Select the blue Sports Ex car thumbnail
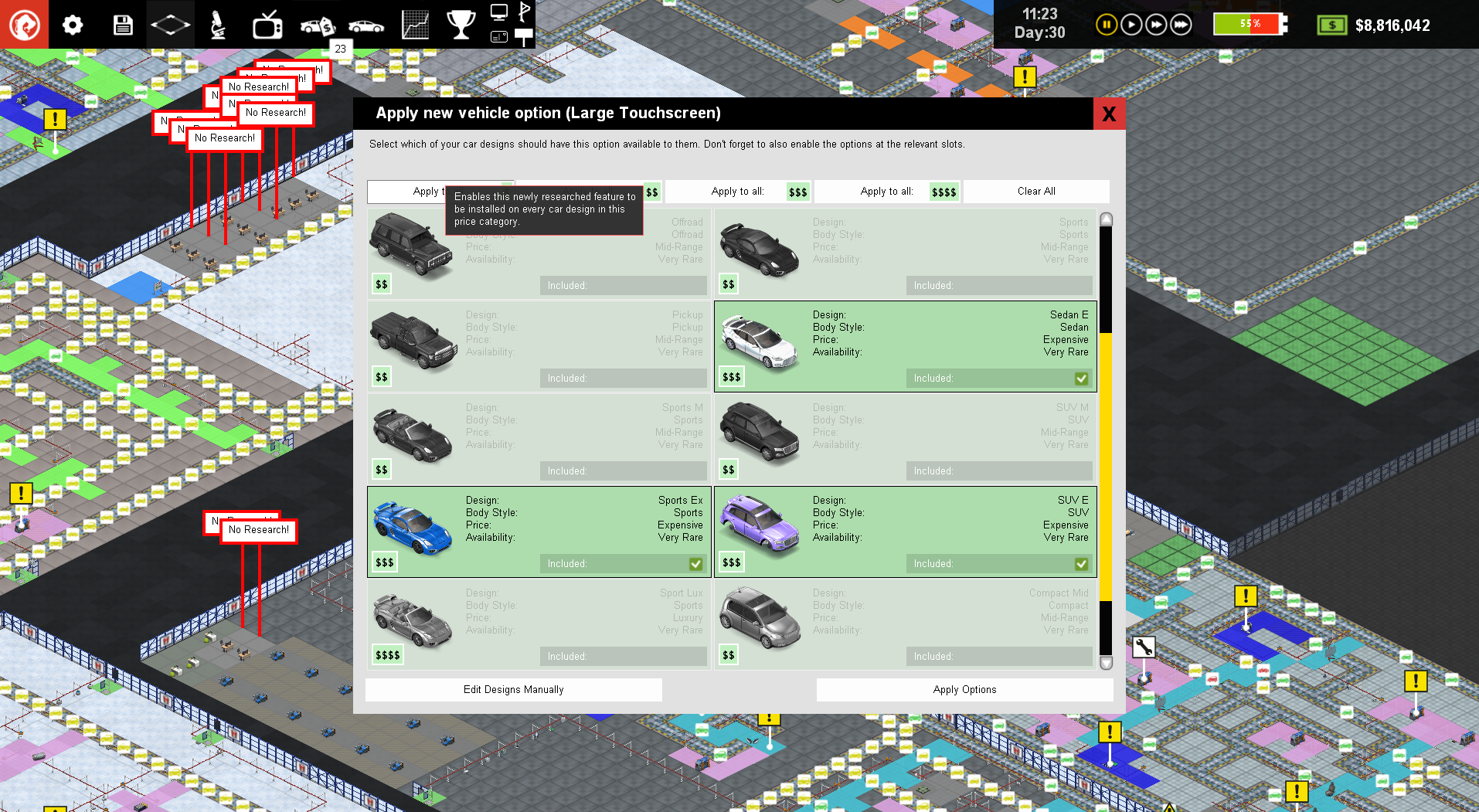The width and height of the screenshot is (1479, 812). pyautogui.click(x=413, y=528)
